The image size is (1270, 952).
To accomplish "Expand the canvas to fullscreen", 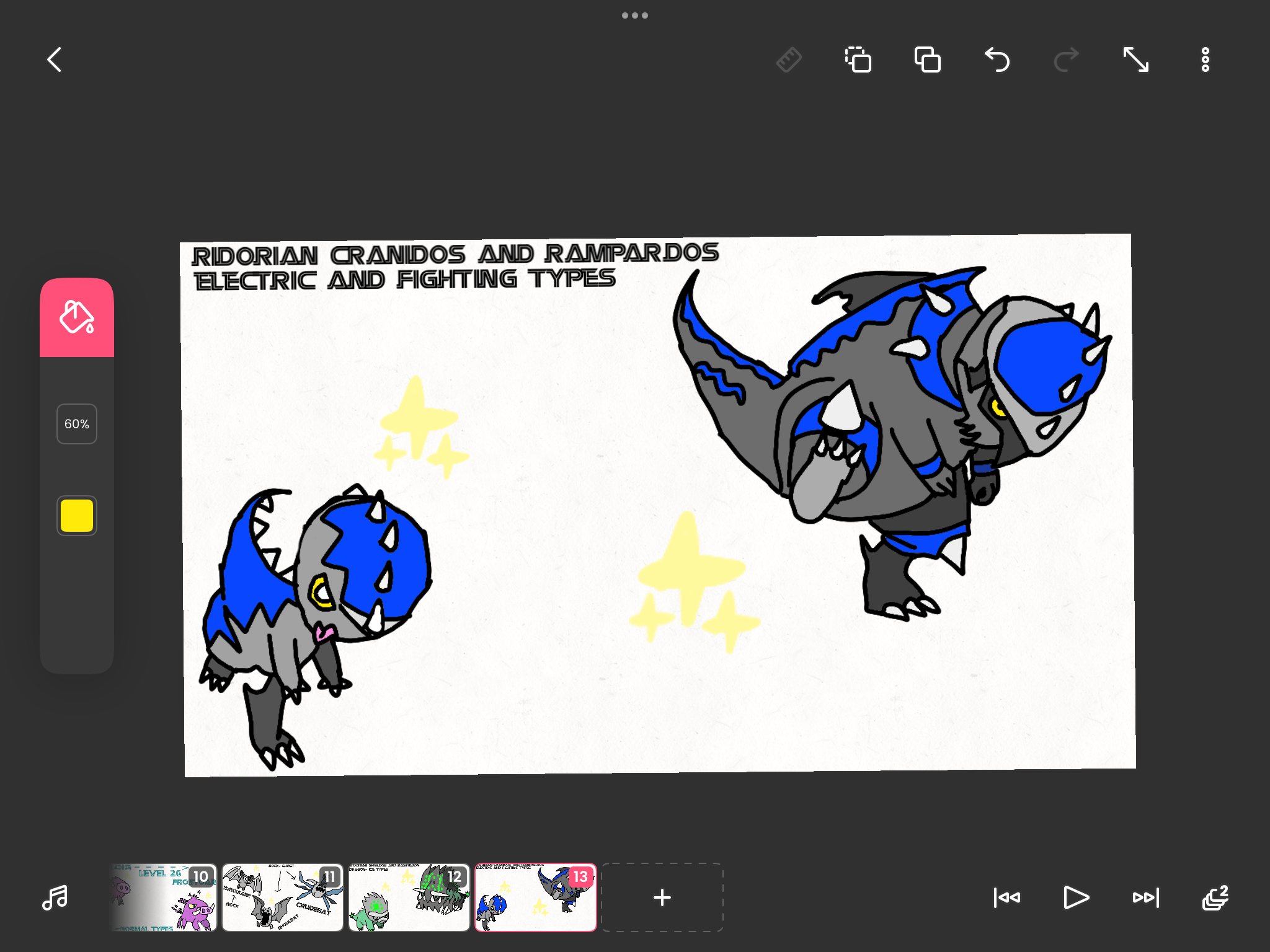I will [x=1136, y=60].
